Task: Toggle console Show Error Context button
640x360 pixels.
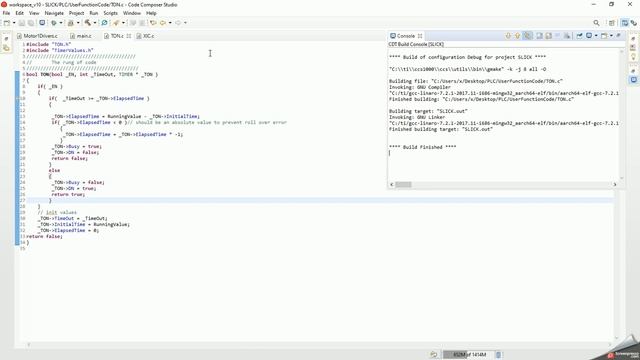Action: pyautogui.click(x=527, y=36)
